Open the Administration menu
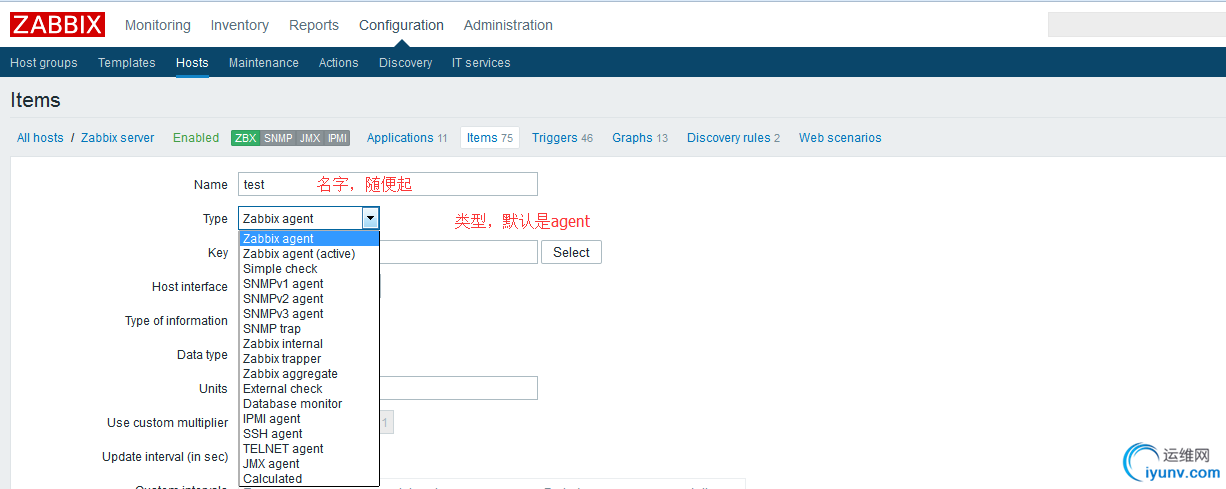 (x=508, y=25)
